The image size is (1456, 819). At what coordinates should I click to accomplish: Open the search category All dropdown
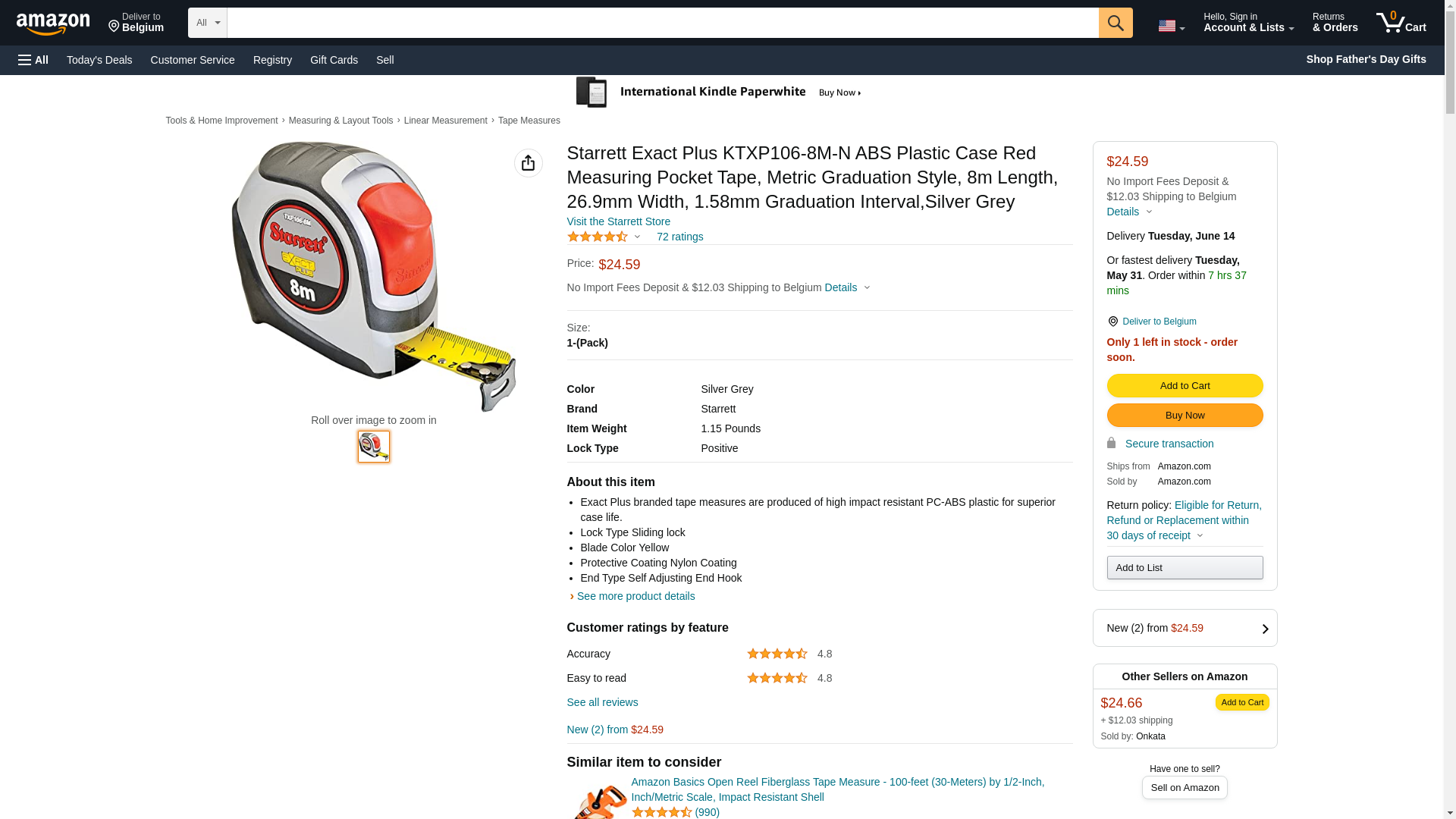(x=207, y=23)
